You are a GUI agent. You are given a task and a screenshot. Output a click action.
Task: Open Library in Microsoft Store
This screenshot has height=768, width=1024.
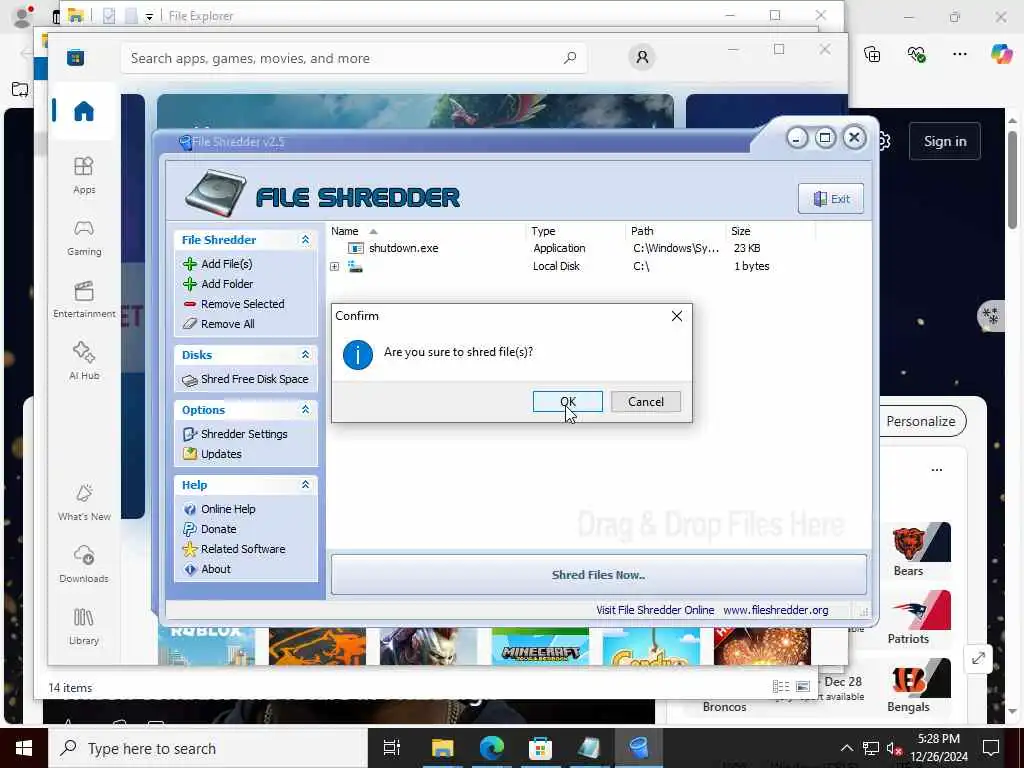(x=84, y=626)
